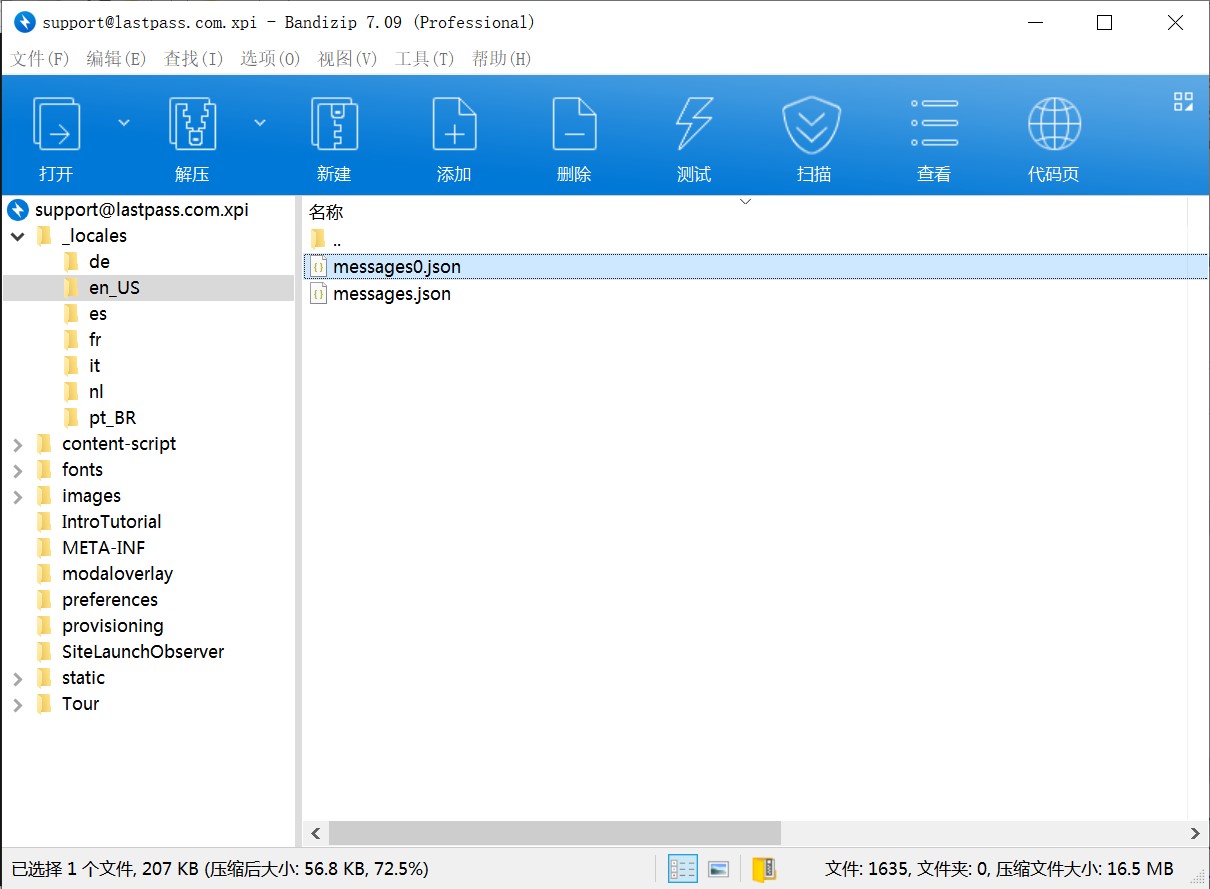Open the 视图(V) menu
This screenshot has width=1210, height=889.
(x=347, y=59)
